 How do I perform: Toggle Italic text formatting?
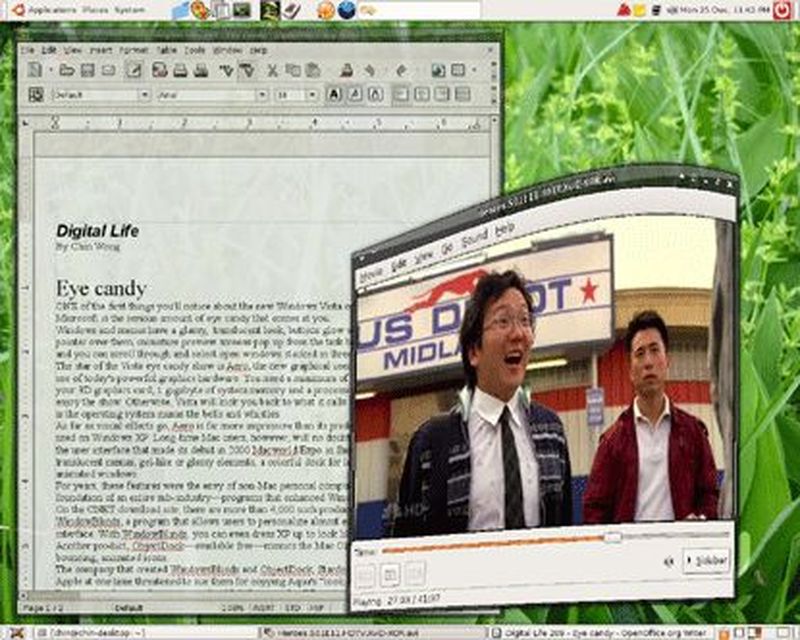355,94
